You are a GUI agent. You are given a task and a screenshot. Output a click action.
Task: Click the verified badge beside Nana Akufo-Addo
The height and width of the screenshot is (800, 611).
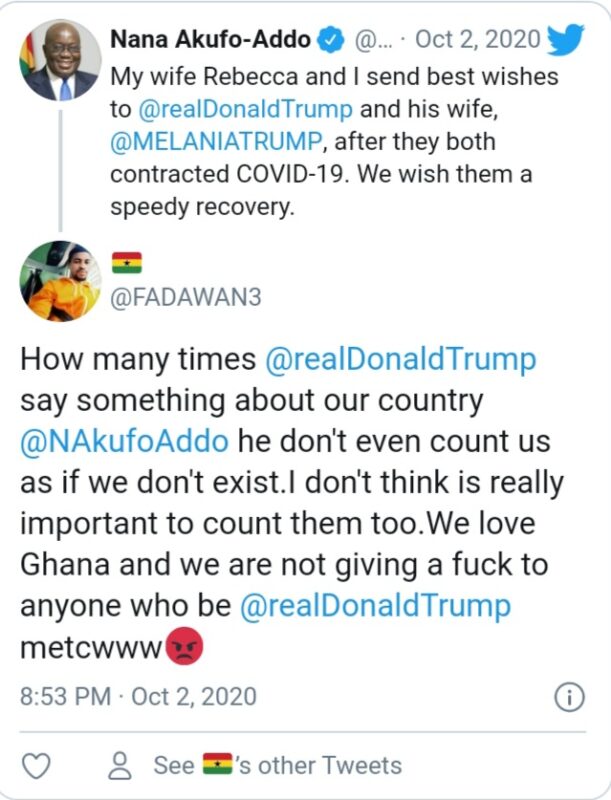pyautogui.click(x=330, y=41)
